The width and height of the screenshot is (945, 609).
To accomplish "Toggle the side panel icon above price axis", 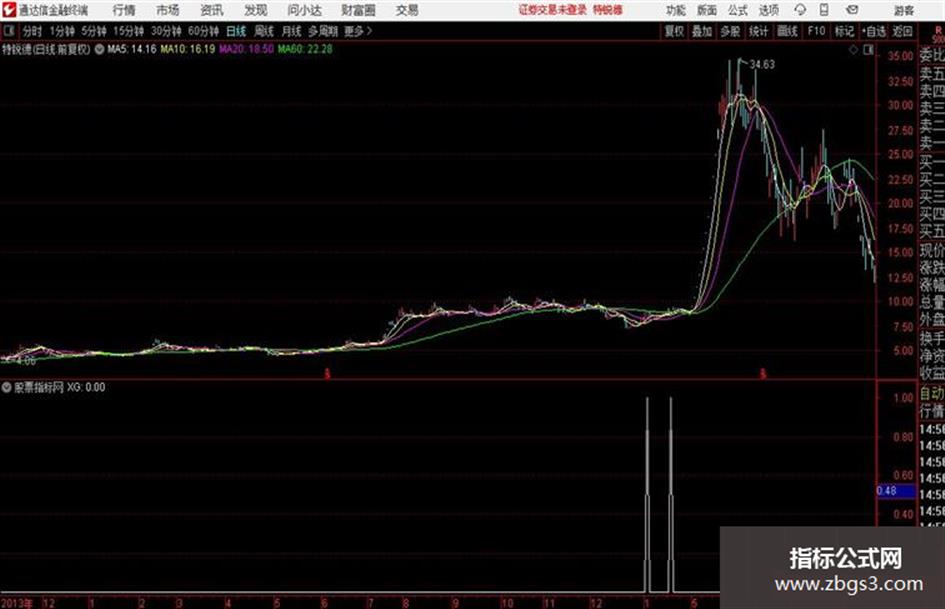I will (x=868, y=50).
